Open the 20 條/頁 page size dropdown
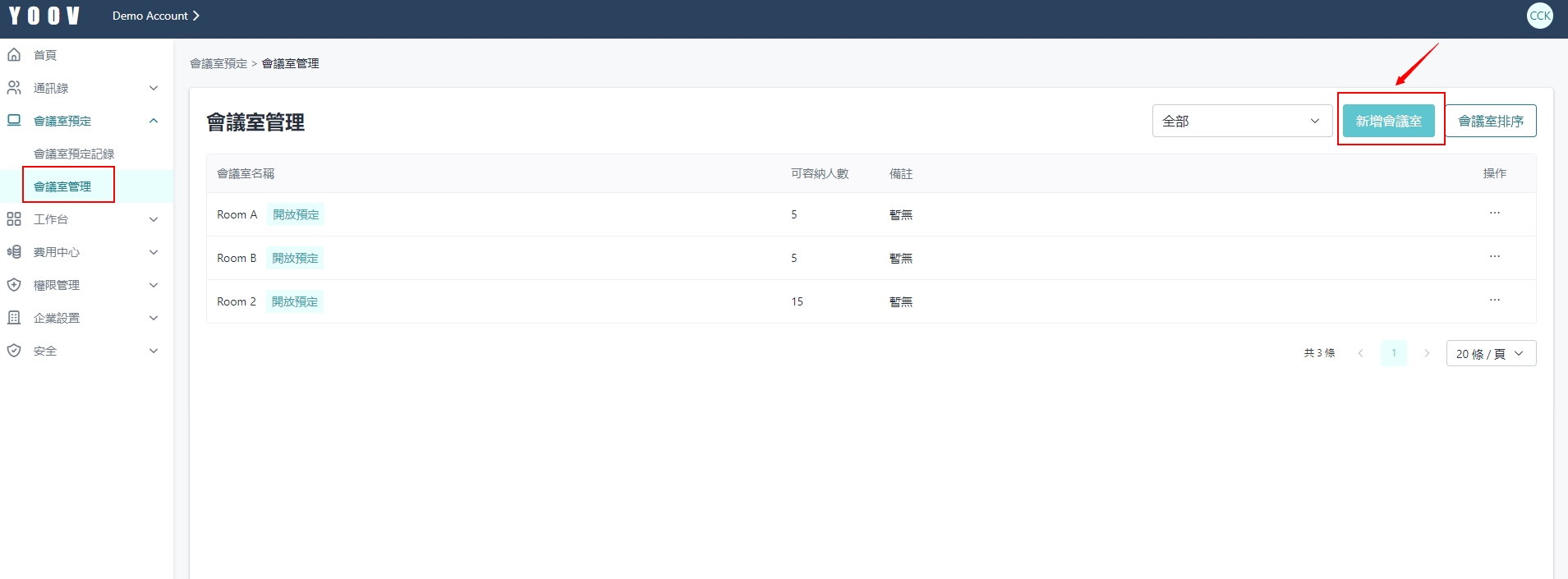 1490,353
